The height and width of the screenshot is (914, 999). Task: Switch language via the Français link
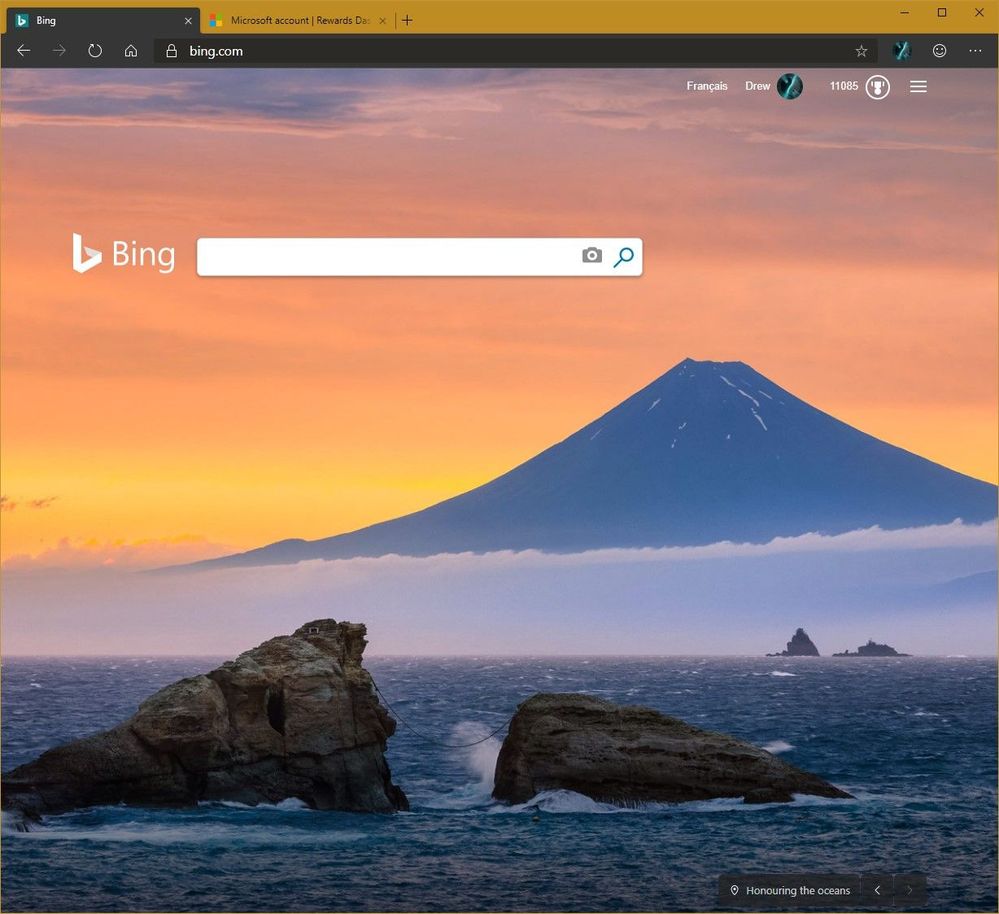coord(707,86)
